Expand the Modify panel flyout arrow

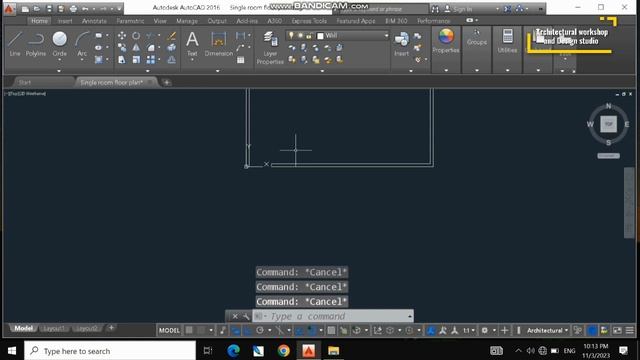click(x=147, y=71)
